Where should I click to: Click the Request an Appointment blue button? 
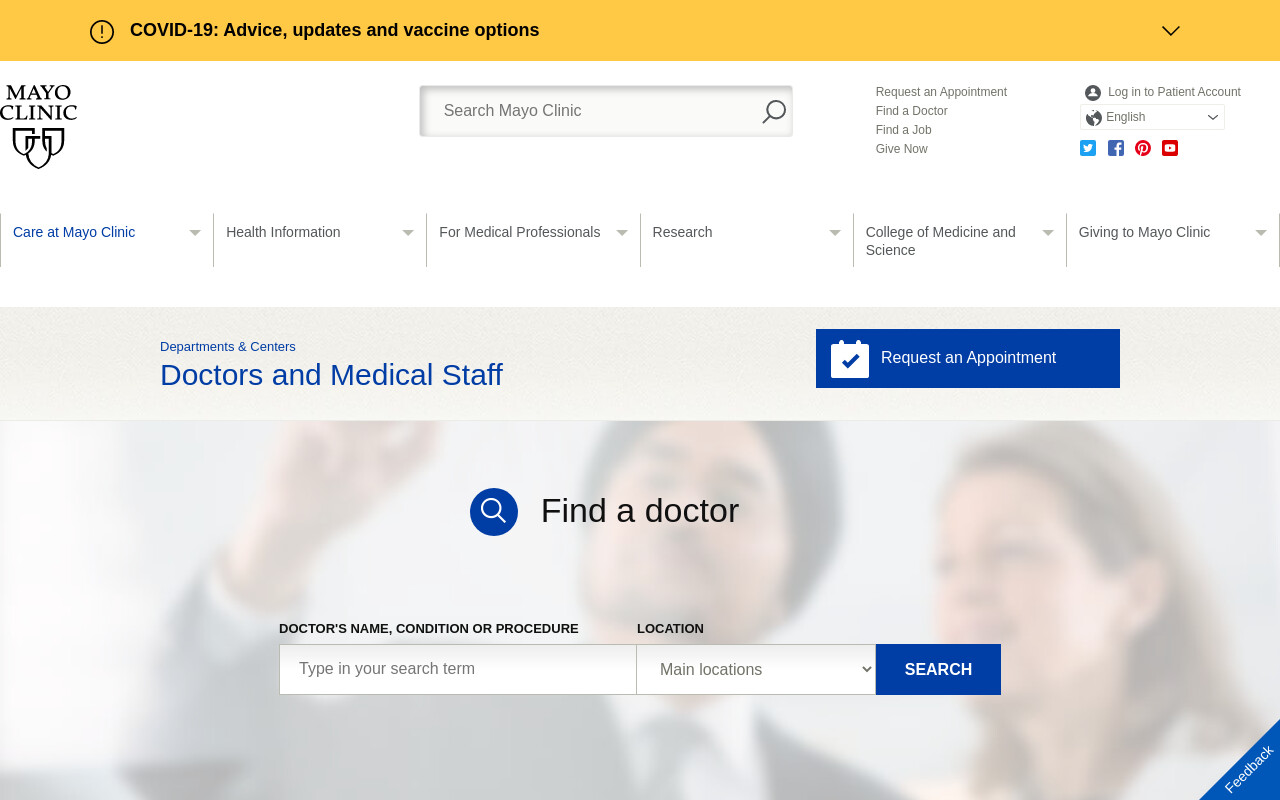pos(968,358)
